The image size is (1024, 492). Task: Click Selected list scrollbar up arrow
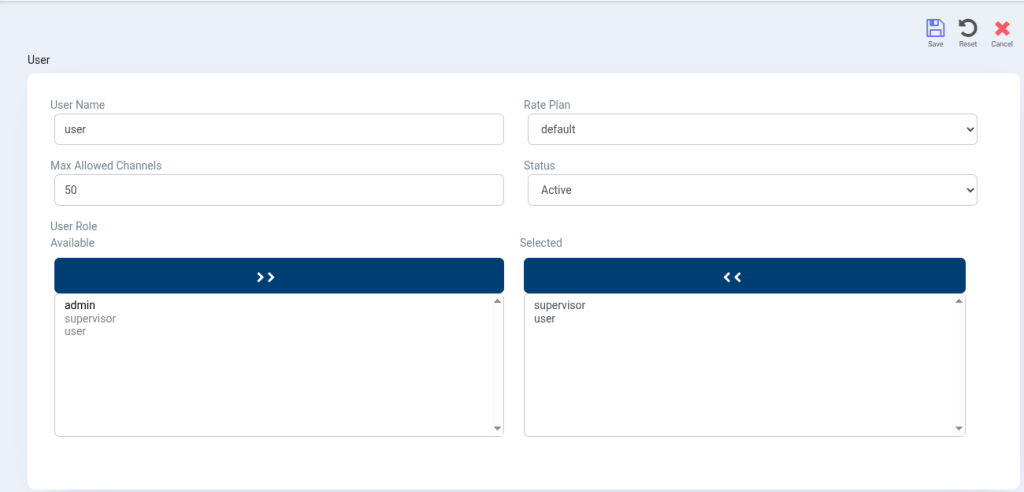click(x=960, y=301)
